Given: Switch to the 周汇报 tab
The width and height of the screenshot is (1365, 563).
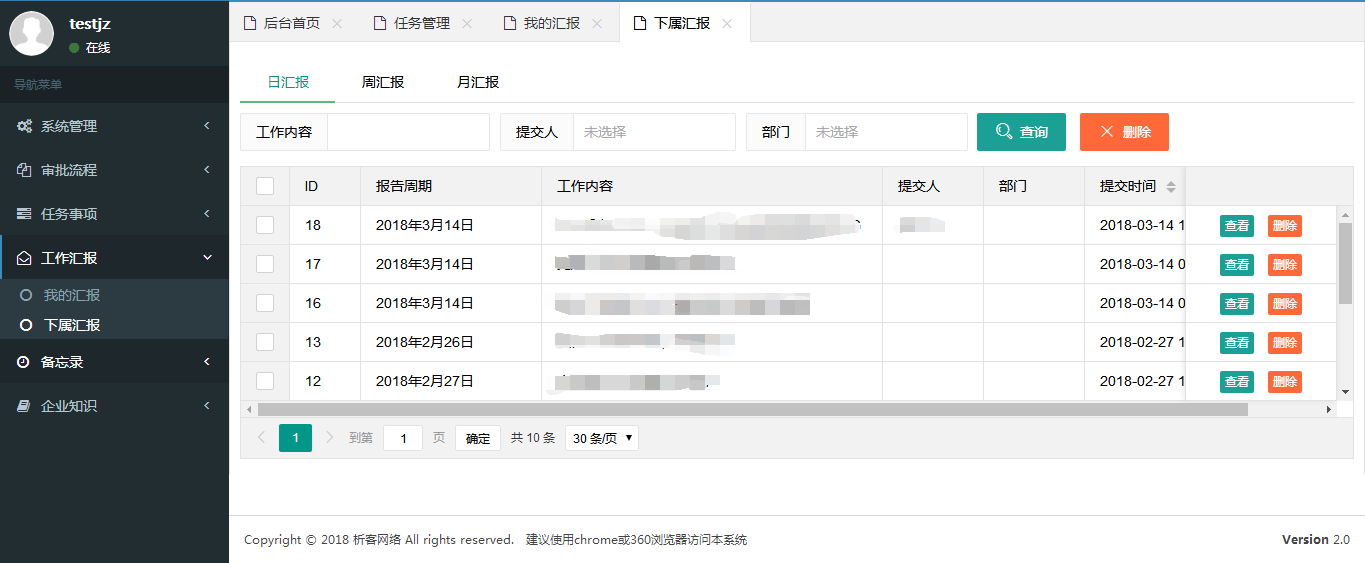Looking at the screenshot, I should 383,82.
